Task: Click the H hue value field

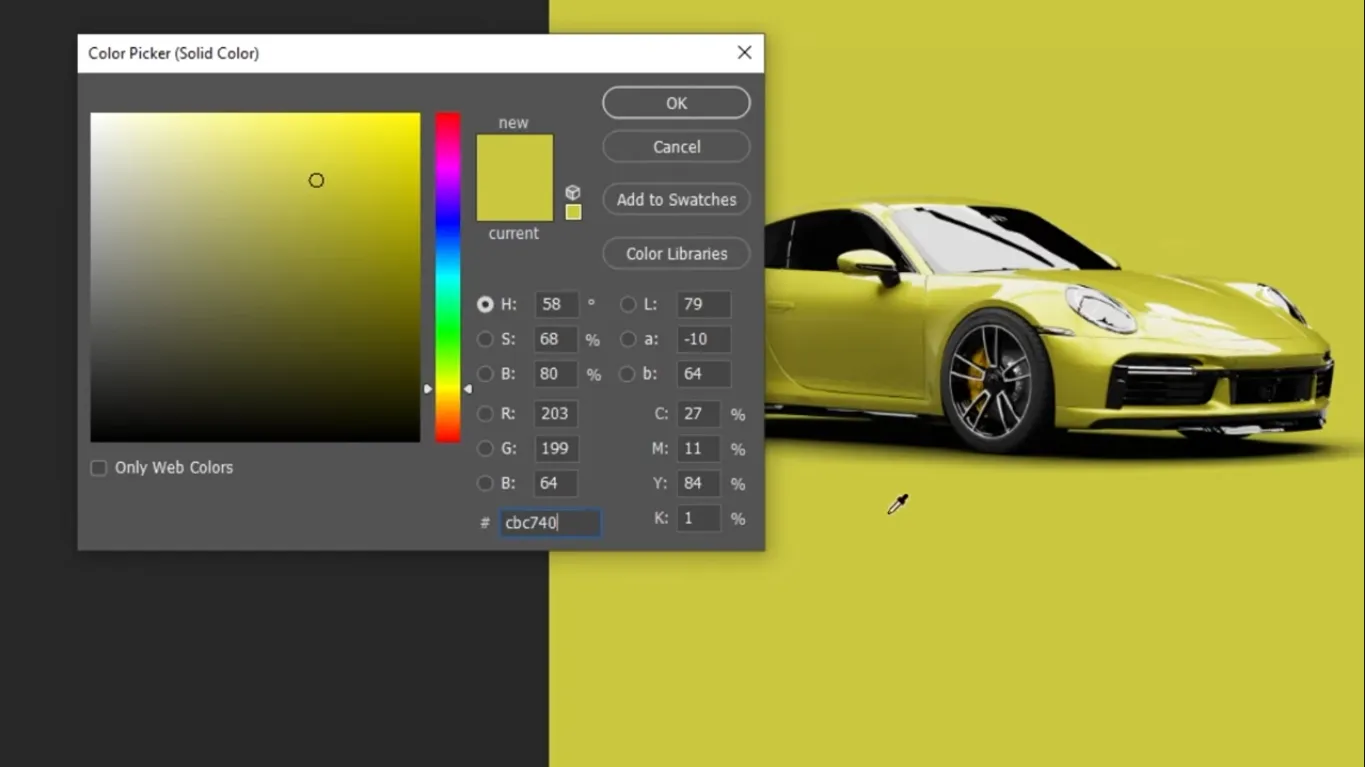Action: tap(555, 304)
